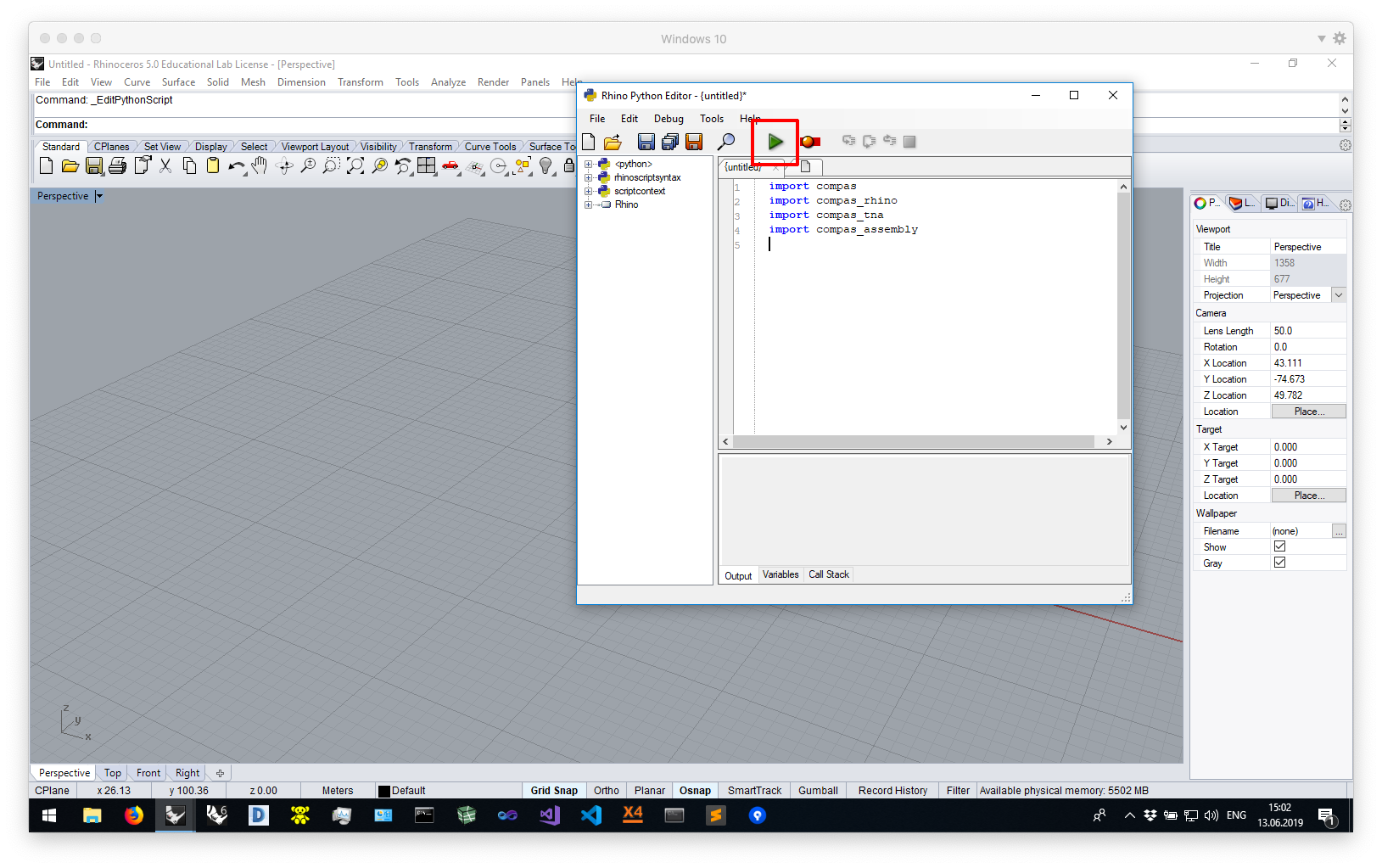
Task: Open the Projection dropdown arrow
Action: pos(1339,295)
